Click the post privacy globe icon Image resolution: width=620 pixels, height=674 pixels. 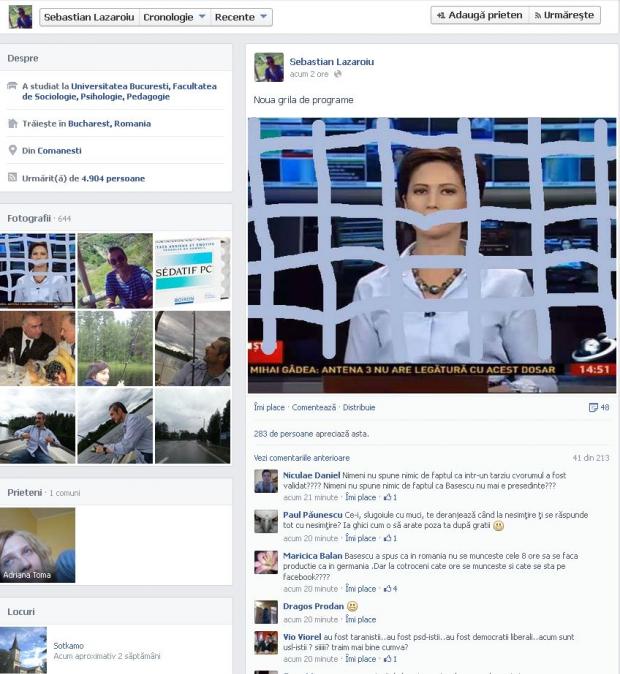point(338,74)
